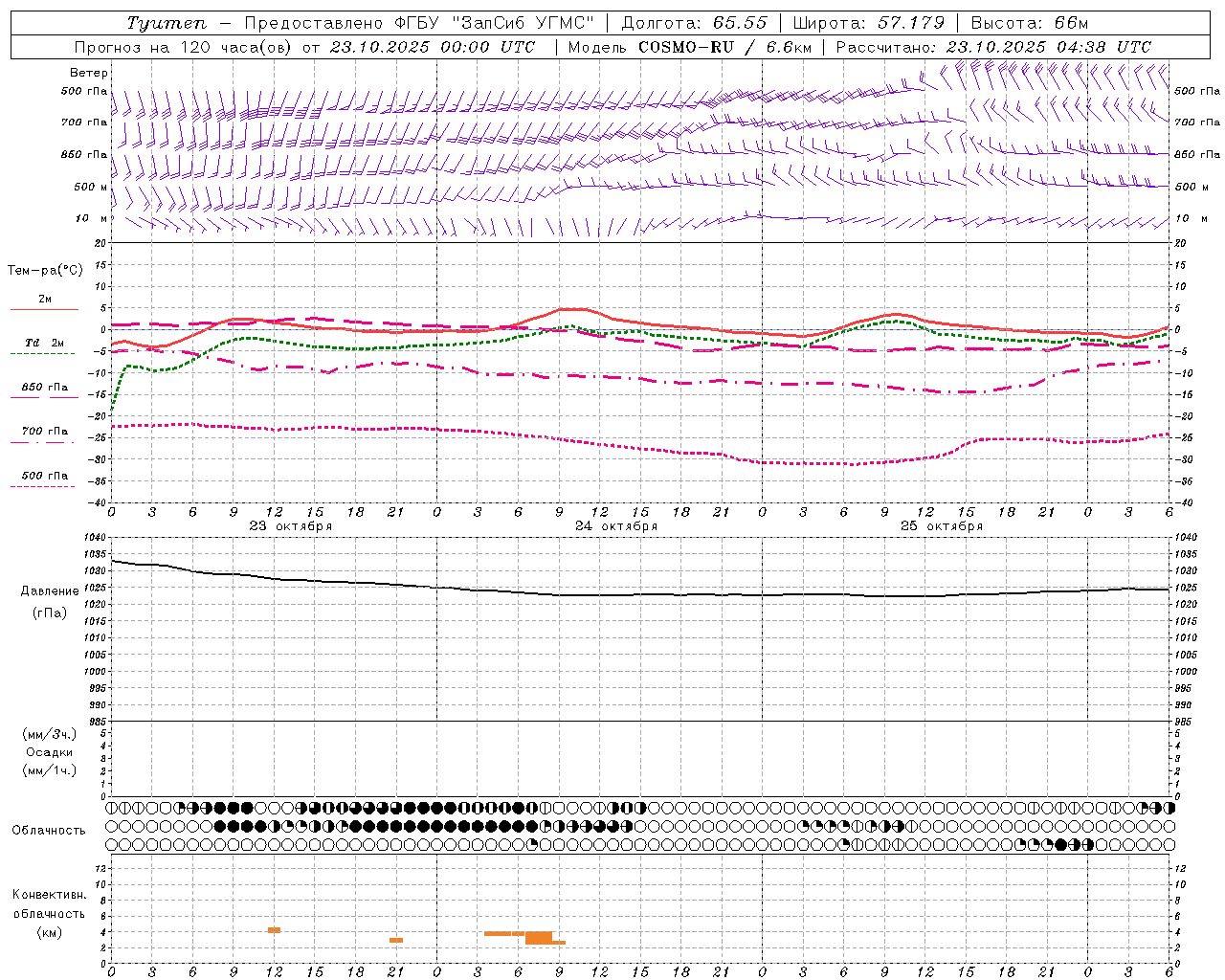Click the "25 октября" date label
The width and height of the screenshot is (1225, 980).
point(942,526)
